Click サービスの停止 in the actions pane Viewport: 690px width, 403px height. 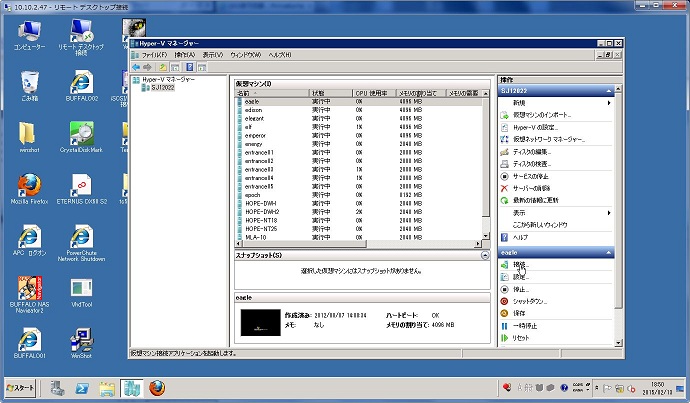[x=536, y=176]
